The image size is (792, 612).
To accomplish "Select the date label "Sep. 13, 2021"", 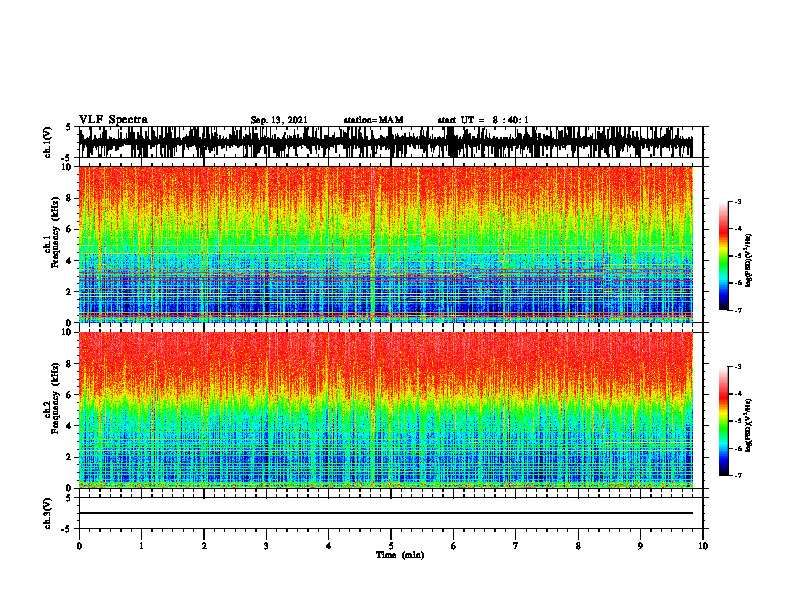I will pyautogui.click(x=279, y=120).
